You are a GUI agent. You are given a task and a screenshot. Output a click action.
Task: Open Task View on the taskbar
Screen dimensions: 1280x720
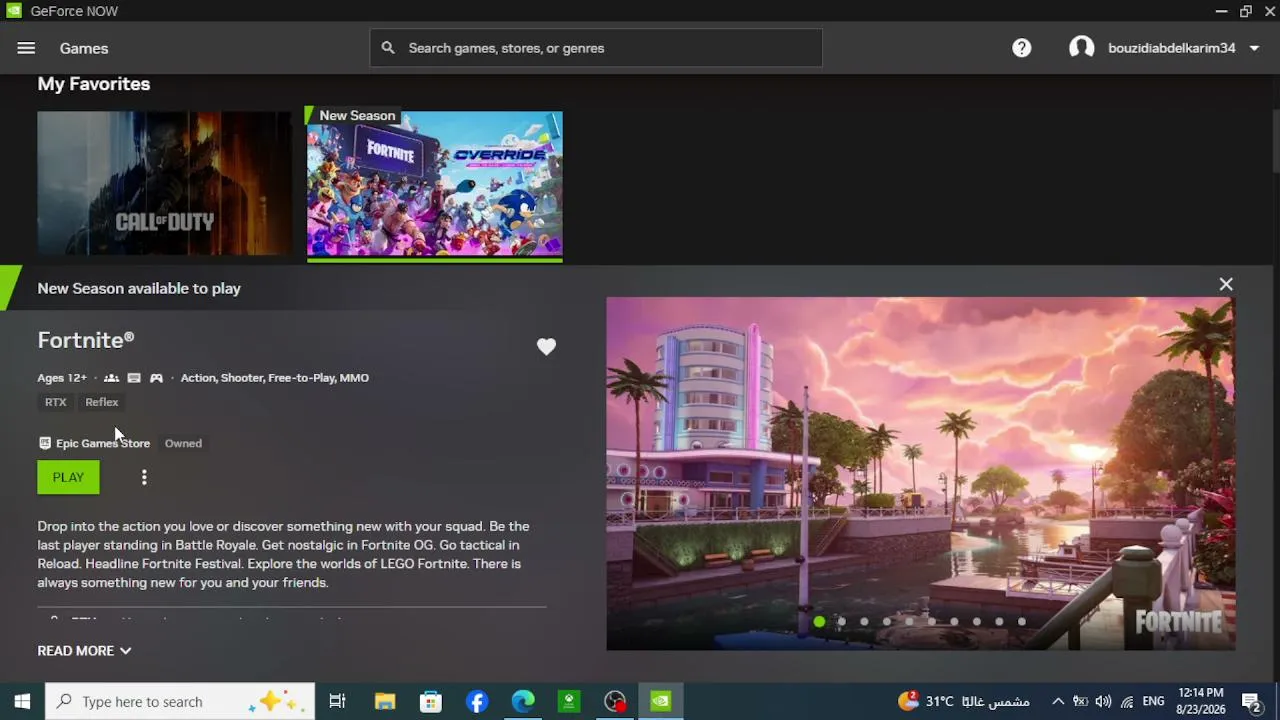[337, 701]
